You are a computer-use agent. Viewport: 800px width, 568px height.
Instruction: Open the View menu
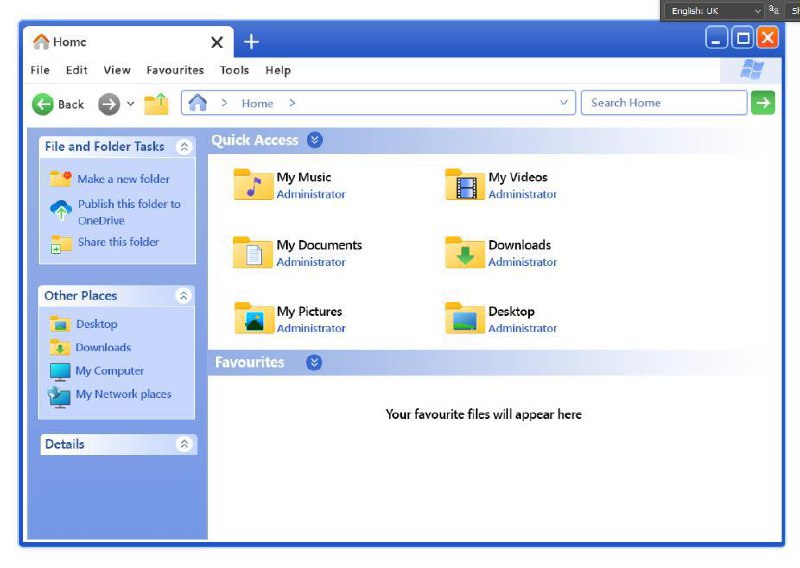[x=117, y=70]
